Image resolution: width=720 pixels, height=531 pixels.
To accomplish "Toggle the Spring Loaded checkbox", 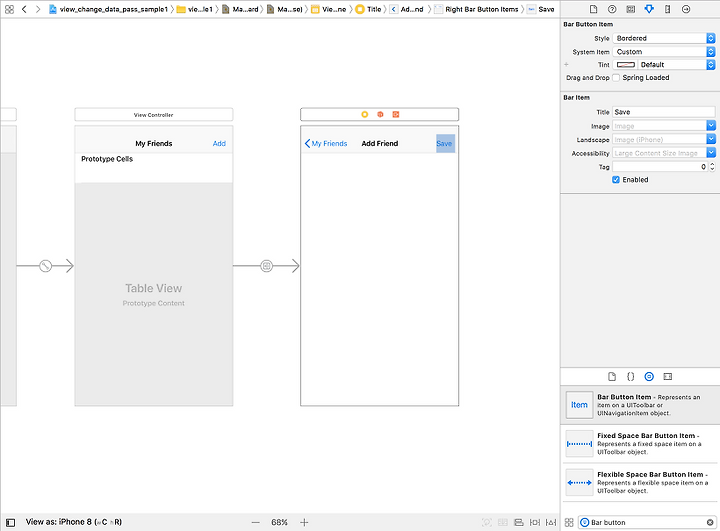I will (616, 78).
